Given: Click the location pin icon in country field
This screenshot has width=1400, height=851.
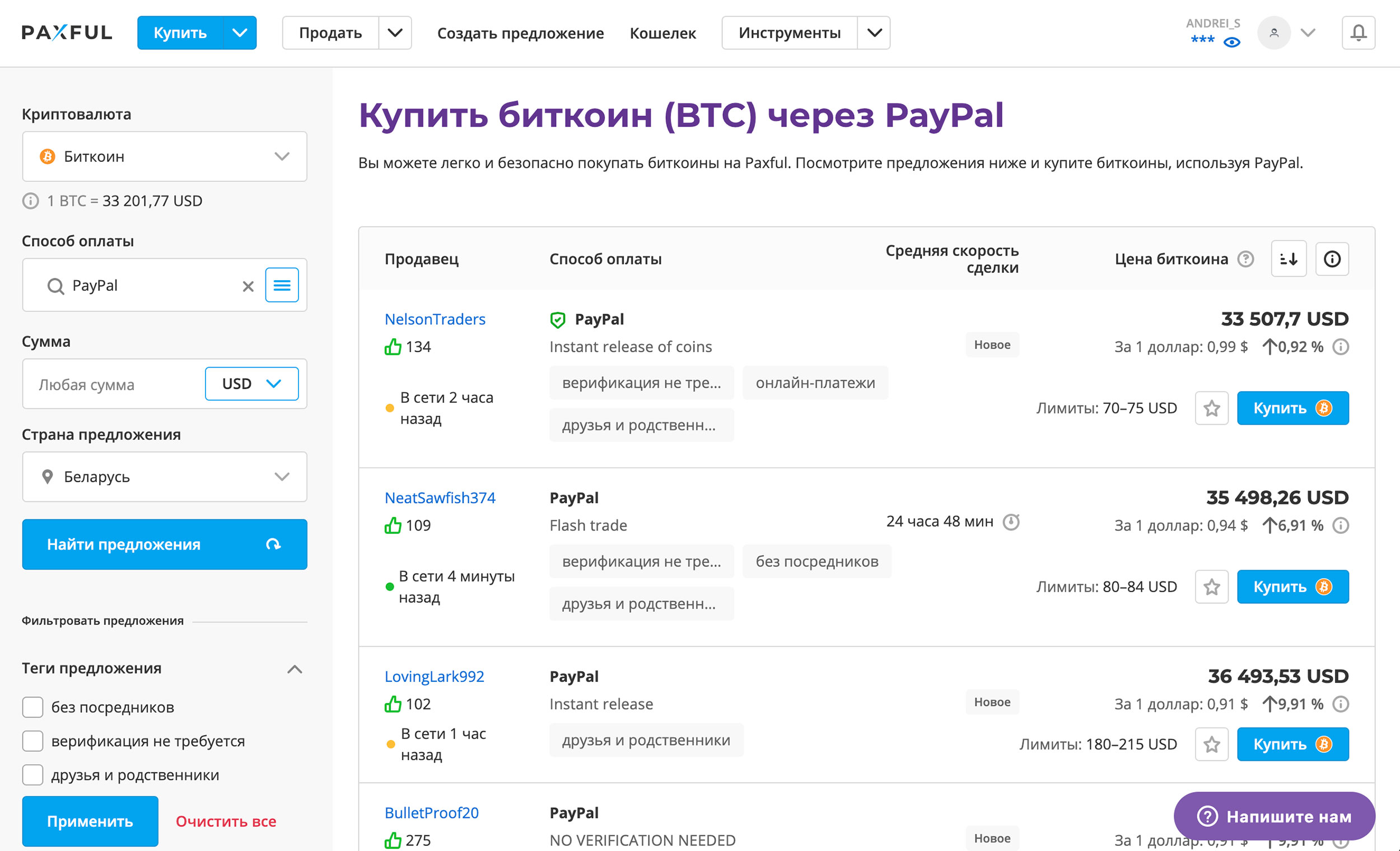Looking at the screenshot, I should pos(47,476).
